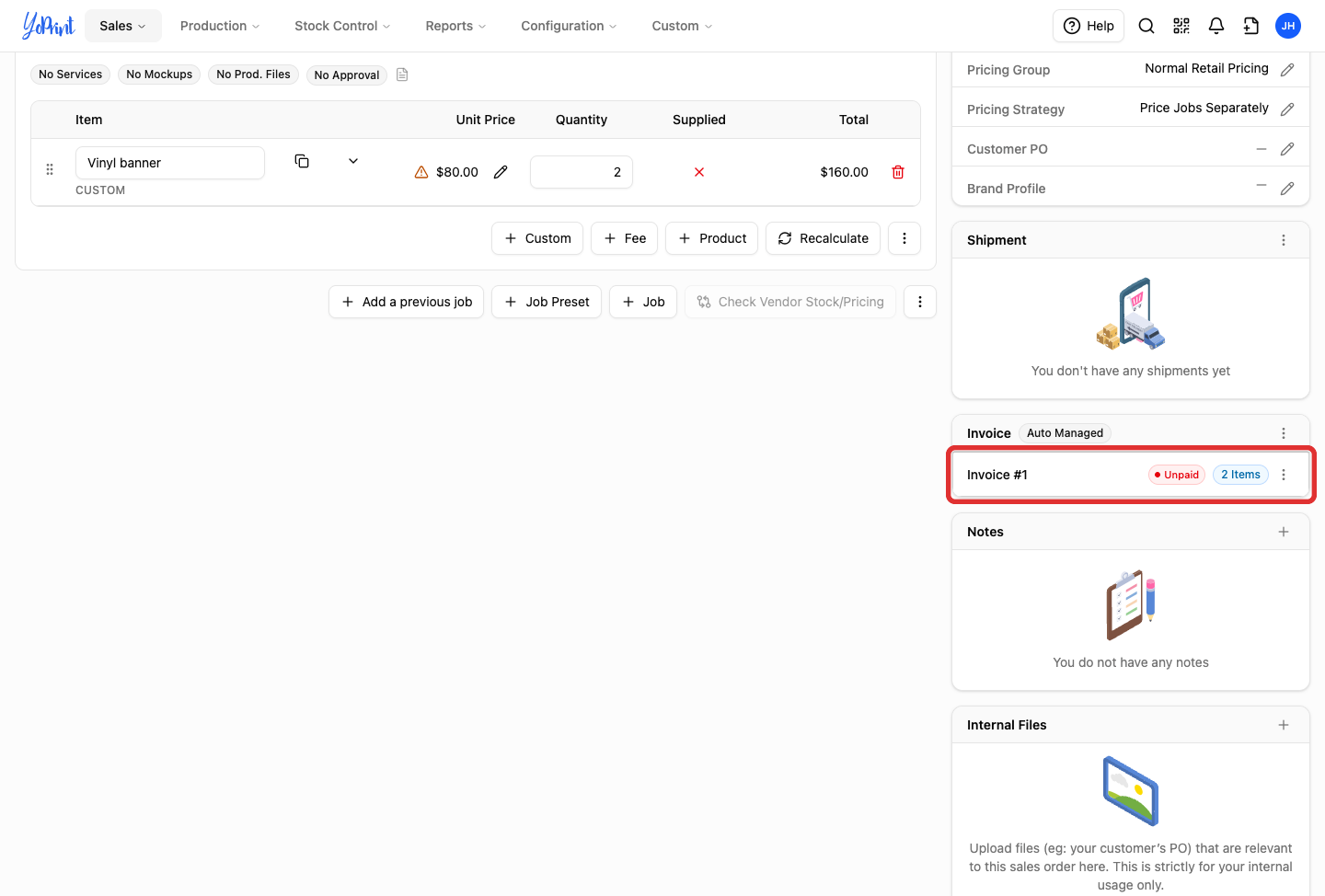
Task: Open Invoice #1 row options menu
Action: pos(1284,475)
